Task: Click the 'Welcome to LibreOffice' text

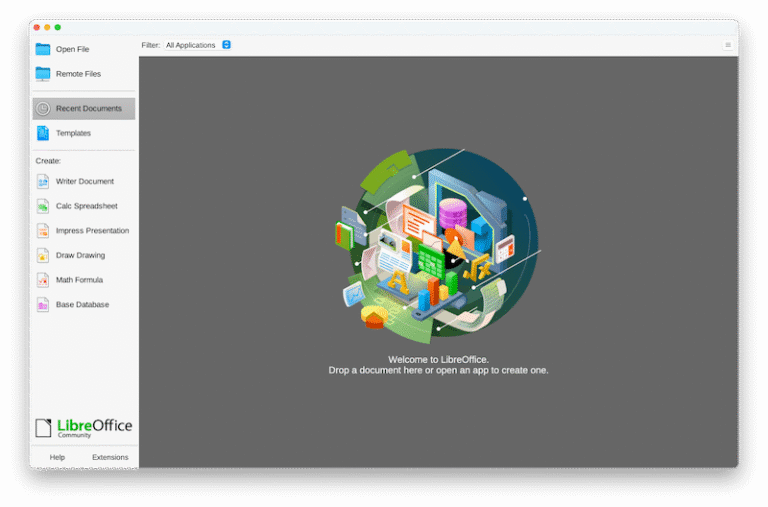Action: 438,359
